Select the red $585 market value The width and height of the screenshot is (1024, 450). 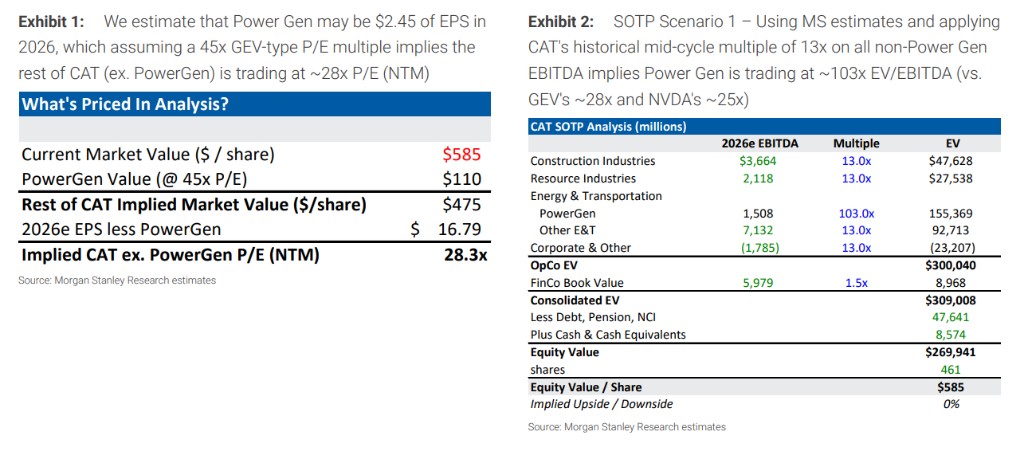tap(461, 154)
